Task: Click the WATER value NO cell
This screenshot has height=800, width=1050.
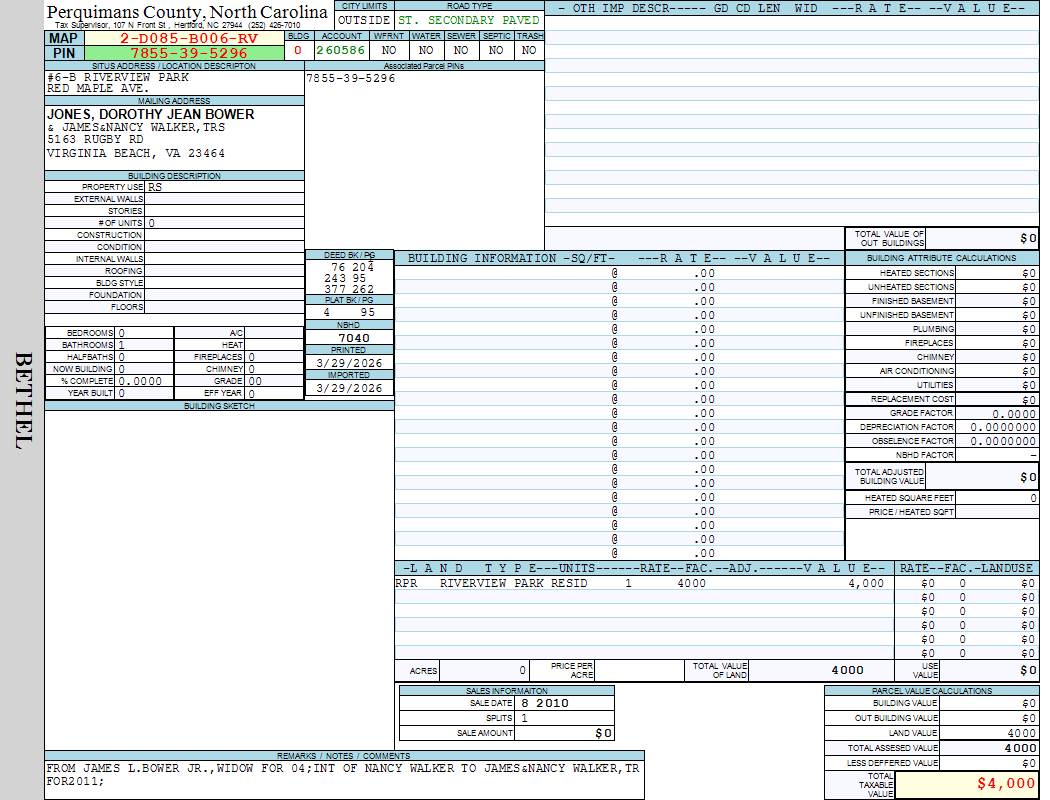Action: (426, 50)
